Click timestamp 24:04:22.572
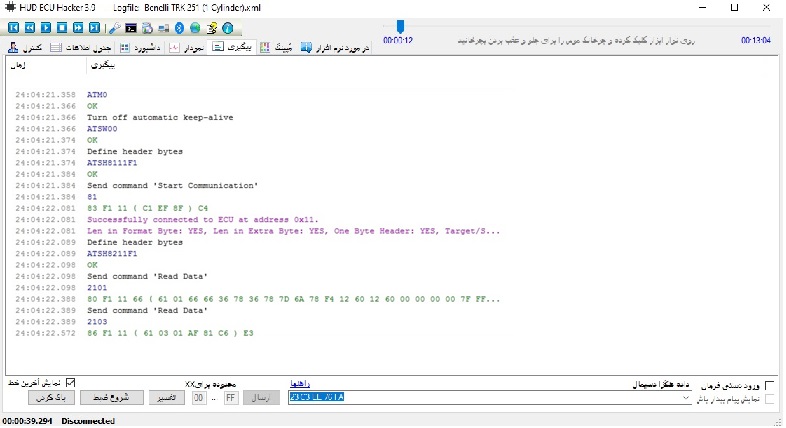Viewport: 786px width, 428px height. pyautogui.click(x=45, y=333)
